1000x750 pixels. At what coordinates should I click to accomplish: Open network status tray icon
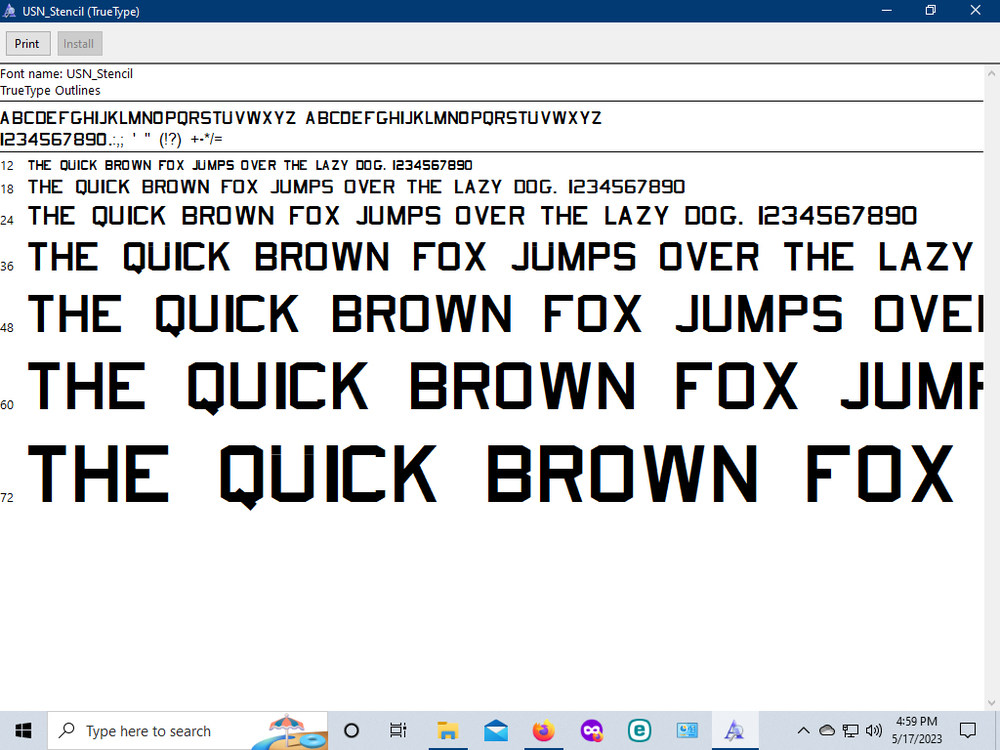850,731
